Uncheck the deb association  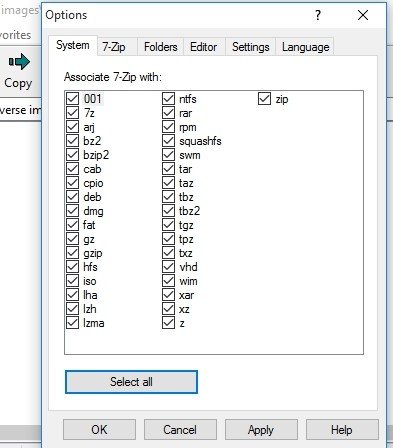tap(72, 197)
